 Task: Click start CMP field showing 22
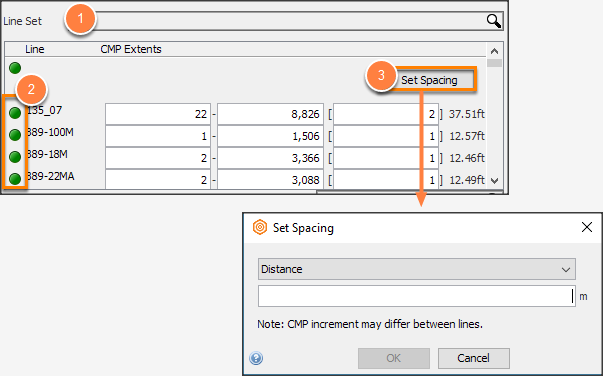158,114
